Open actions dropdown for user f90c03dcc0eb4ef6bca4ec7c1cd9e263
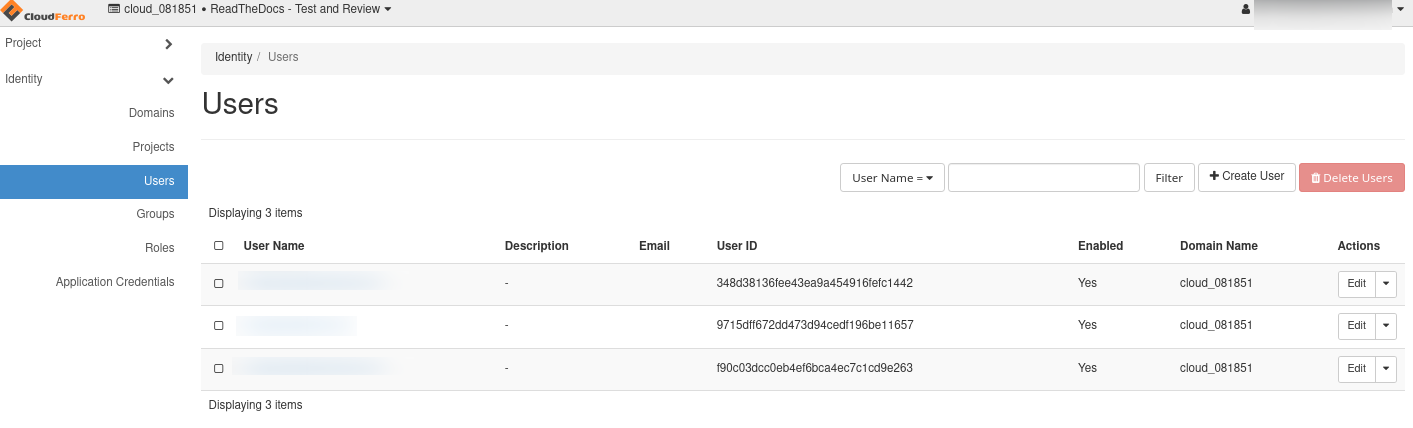1413x428 pixels. 1386,369
